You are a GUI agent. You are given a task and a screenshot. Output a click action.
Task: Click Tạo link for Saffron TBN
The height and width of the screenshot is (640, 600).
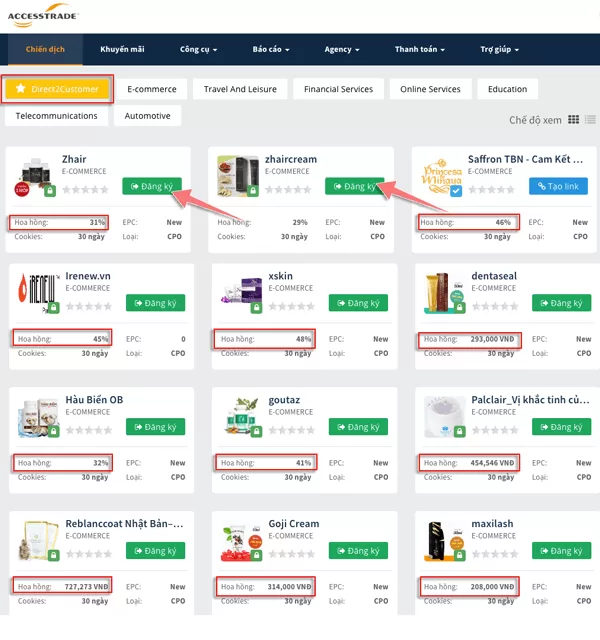(x=558, y=186)
